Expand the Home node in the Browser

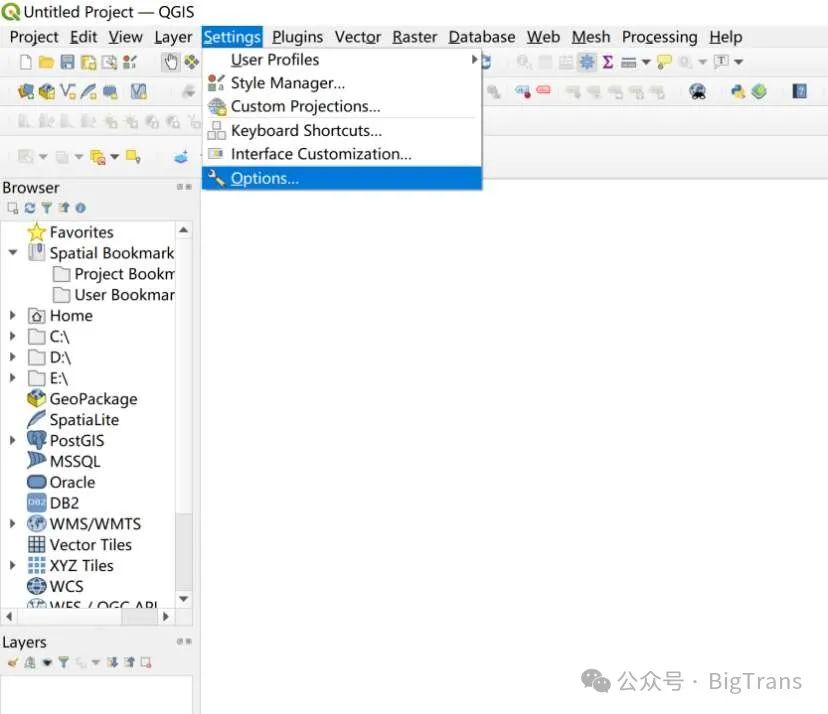(x=13, y=315)
